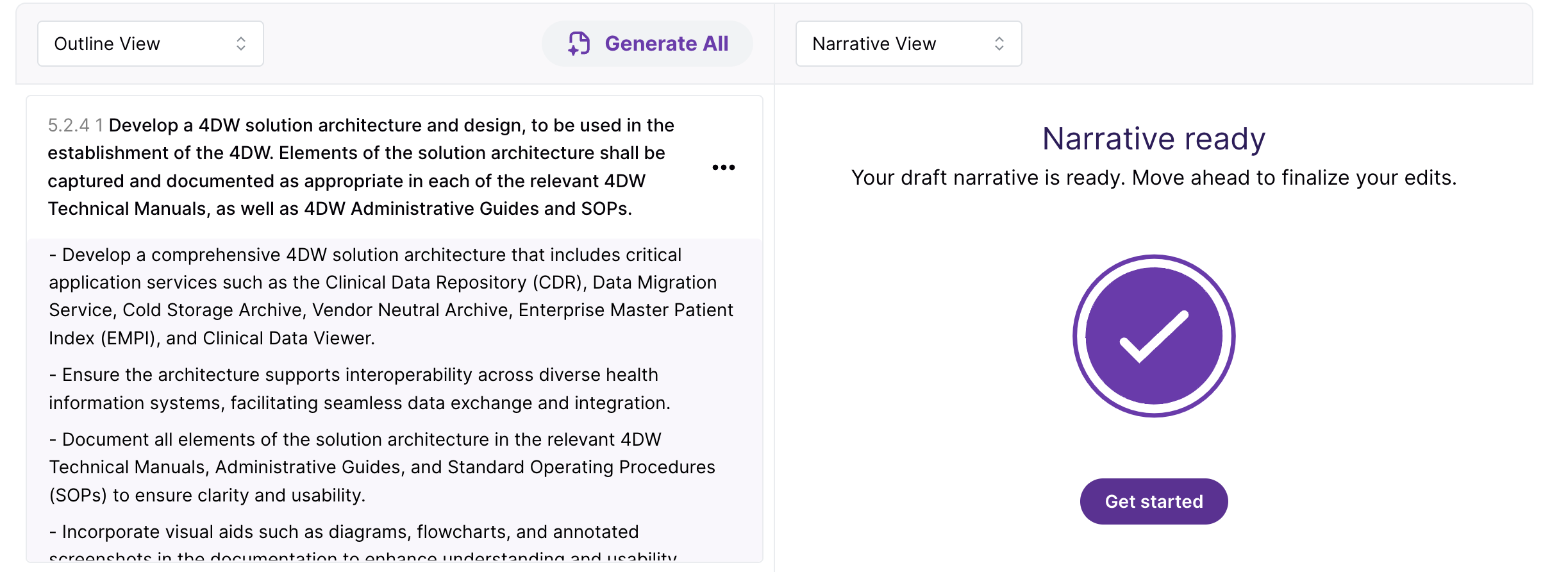This screenshot has height=572, width=1568.
Task: Select the 5.2.4 1 section number
Action: pos(75,126)
